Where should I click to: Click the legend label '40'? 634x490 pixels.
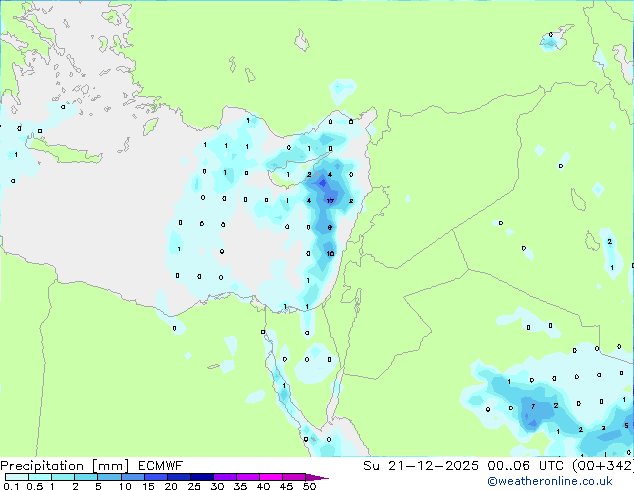pyautogui.click(x=263, y=486)
